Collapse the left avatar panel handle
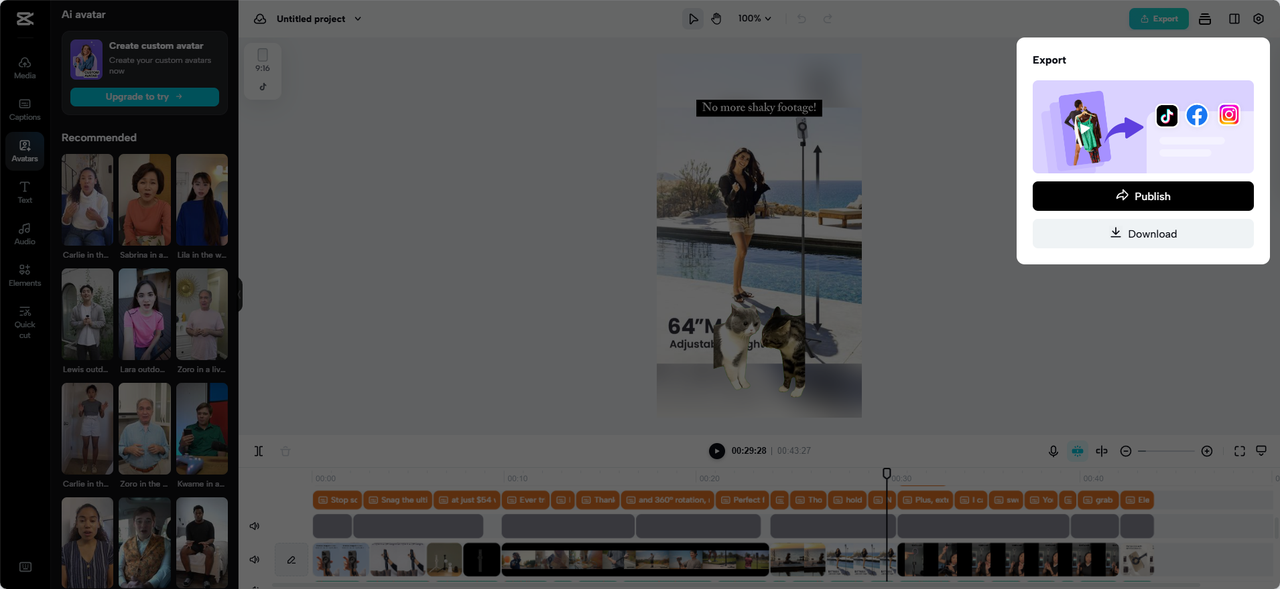Screen dimensions: 1280x589 pyautogui.click(x=240, y=295)
